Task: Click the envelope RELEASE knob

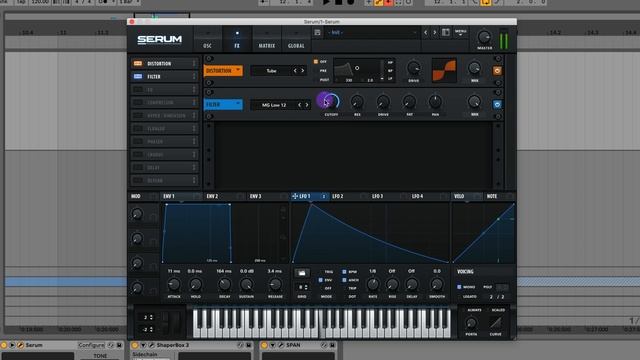Action: (275, 284)
